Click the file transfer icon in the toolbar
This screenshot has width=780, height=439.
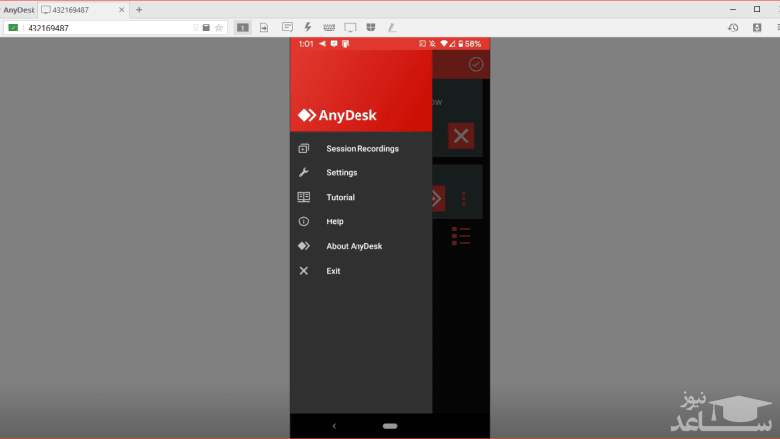265,27
